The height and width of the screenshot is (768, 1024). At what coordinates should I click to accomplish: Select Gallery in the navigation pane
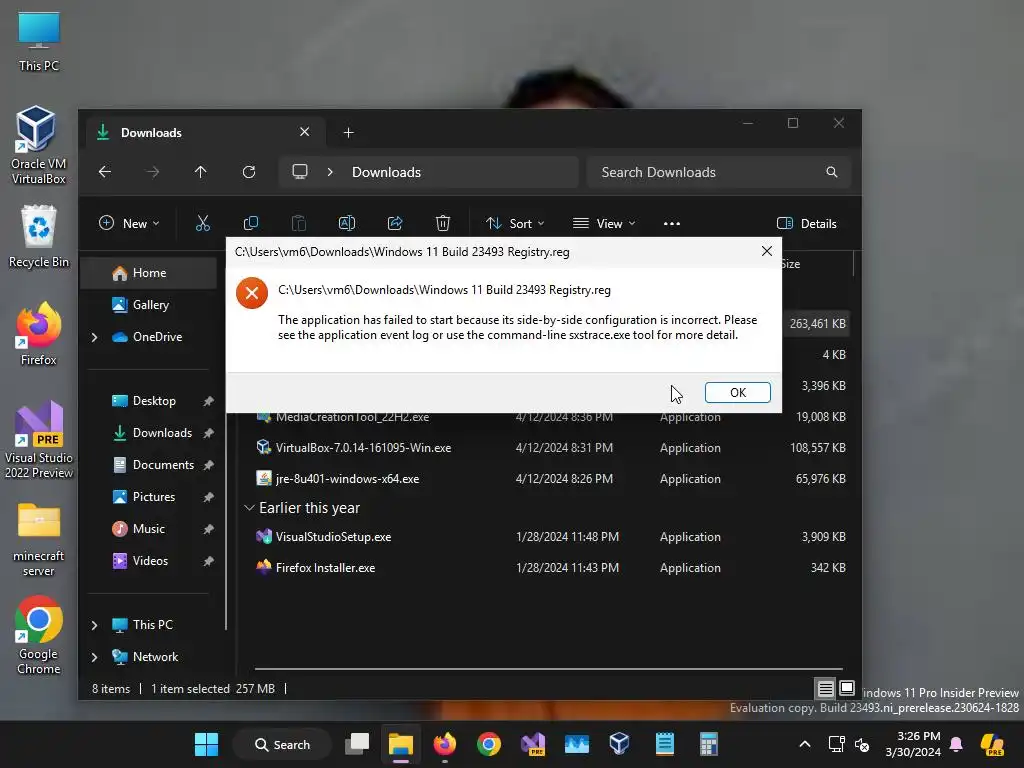(x=148, y=305)
